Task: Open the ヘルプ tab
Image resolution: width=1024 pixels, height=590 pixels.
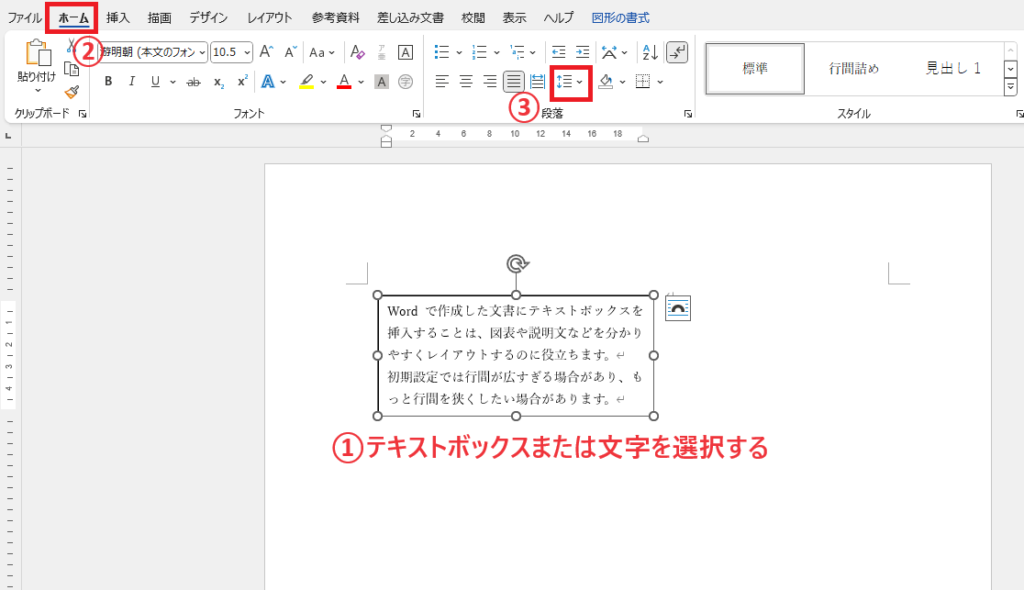Action: coord(558,18)
